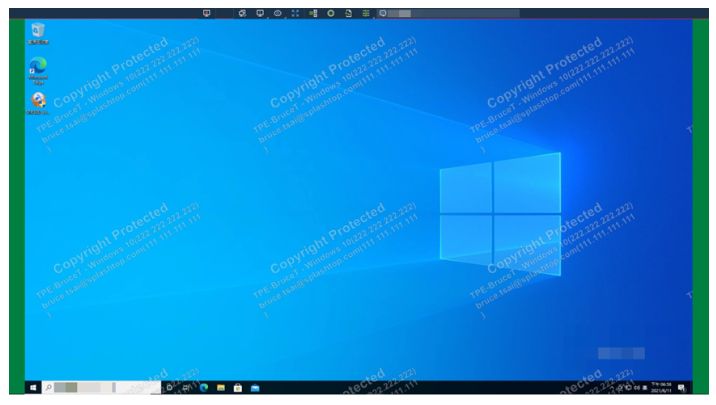The width and height of the screenshot is (716, 405).
Task: Open the eye view options icon
Action: click(x=278, y=13)
